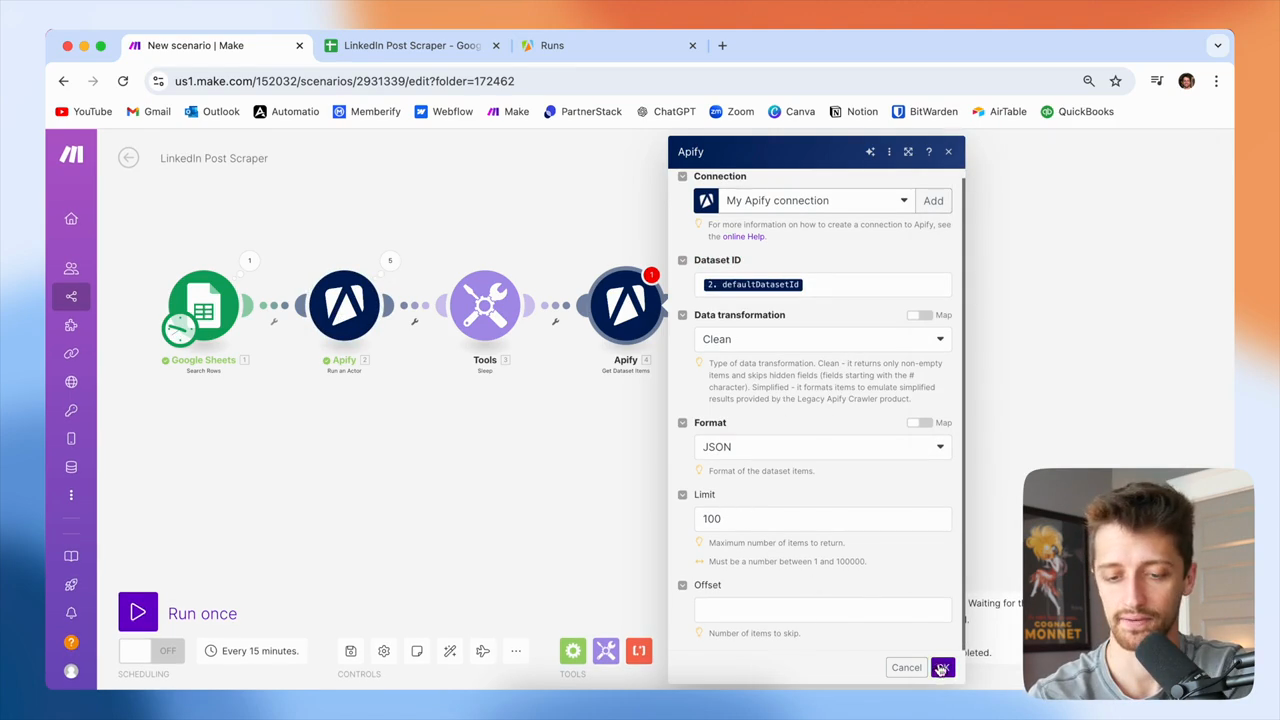This screenshot has height=720, width=1280.
Task: Select the Apify Run an Actor module
Action: coord(344,305)
